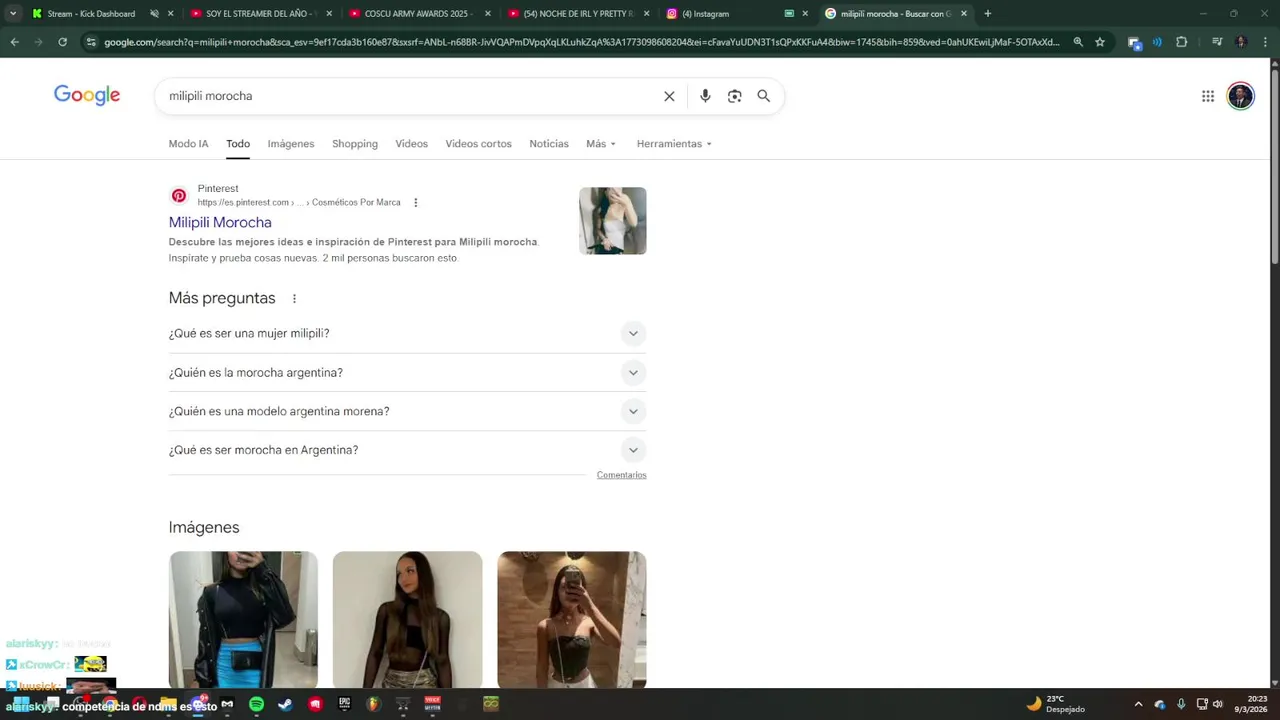Open media controls icon in Chrome toolbar
The image size is (1280, 720).
[x=1217, y=42]
